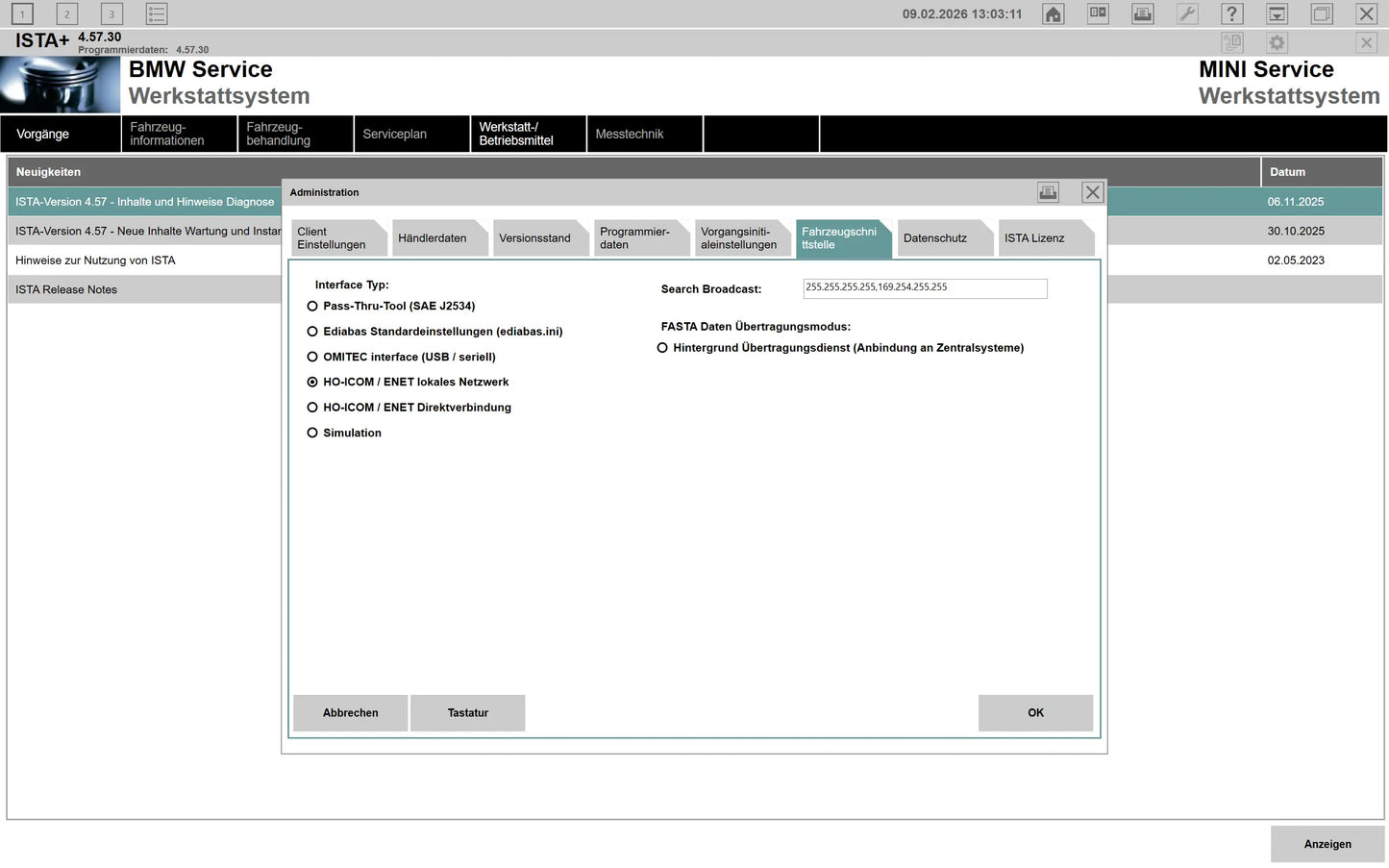Screen dimensions: 1389x868
Task: Switch to the Versionsstand tab
Action: pyautogui.click(x=535, y=238)
